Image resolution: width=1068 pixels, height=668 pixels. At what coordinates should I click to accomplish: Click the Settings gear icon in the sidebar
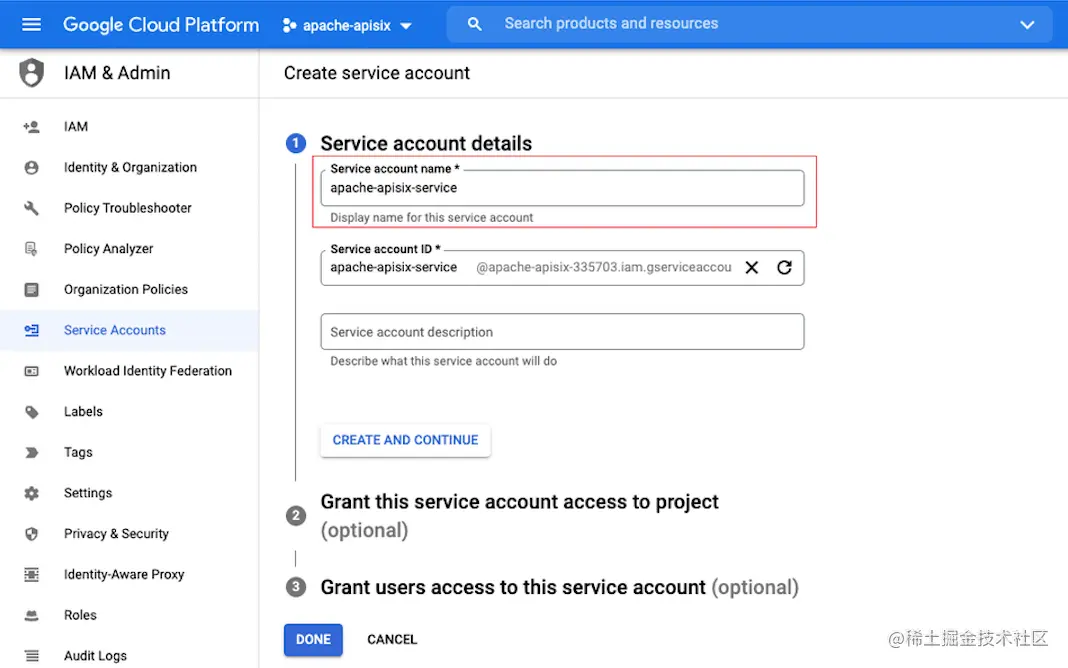(31, 493)
